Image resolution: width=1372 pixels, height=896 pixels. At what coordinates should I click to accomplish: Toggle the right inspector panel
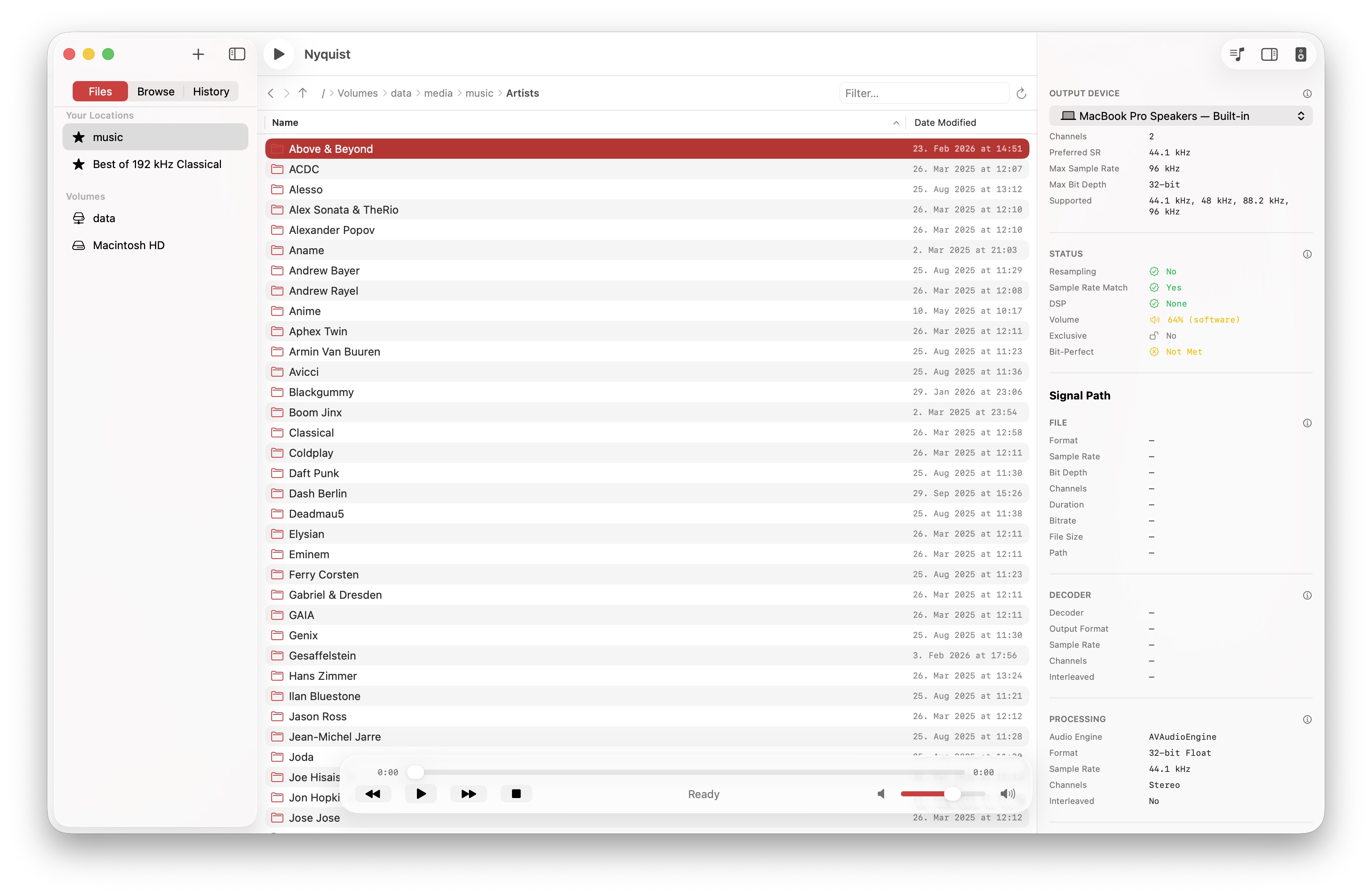pyautogui.click(x=1269, y=54)
